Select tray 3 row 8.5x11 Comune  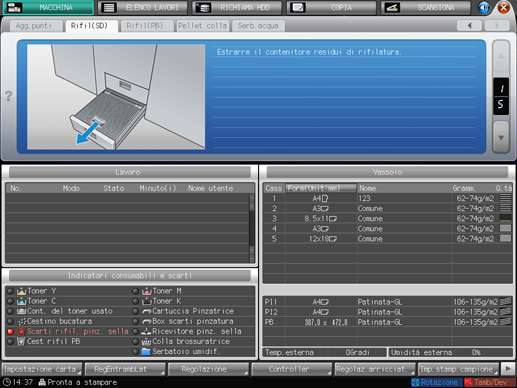point(388,219)
